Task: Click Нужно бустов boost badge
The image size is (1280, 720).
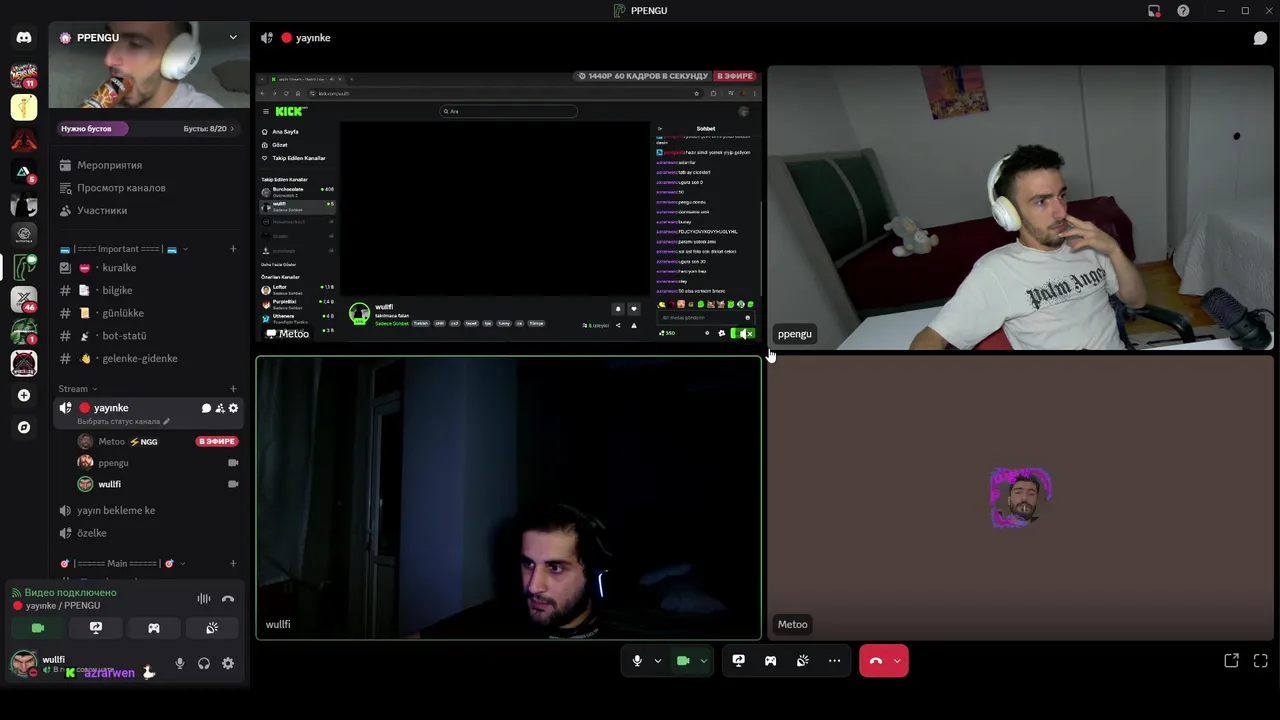Action: coord(91,129)
